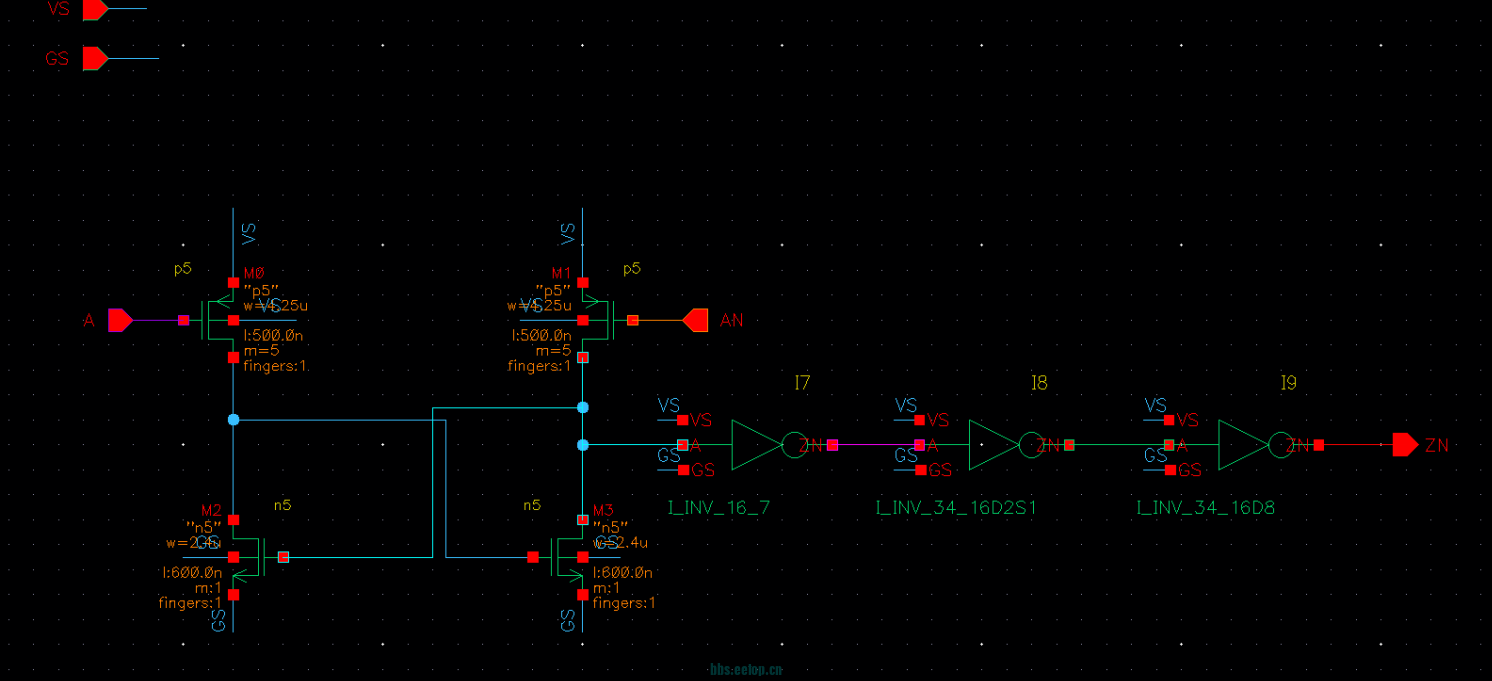The height and width of the screenshot is (681, 1492).
Task: Click M3's l:600.0n length parameter
Action: 622,573
